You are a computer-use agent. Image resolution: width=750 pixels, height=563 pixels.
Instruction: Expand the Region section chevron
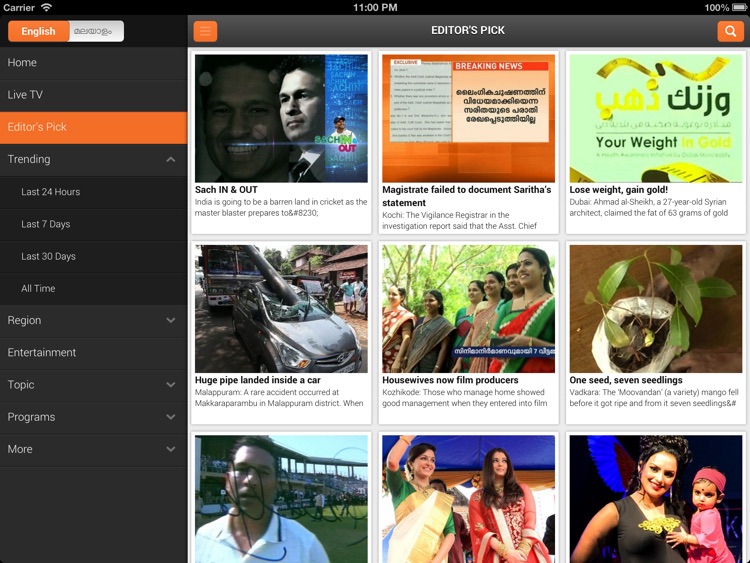[x=171, y=320]
